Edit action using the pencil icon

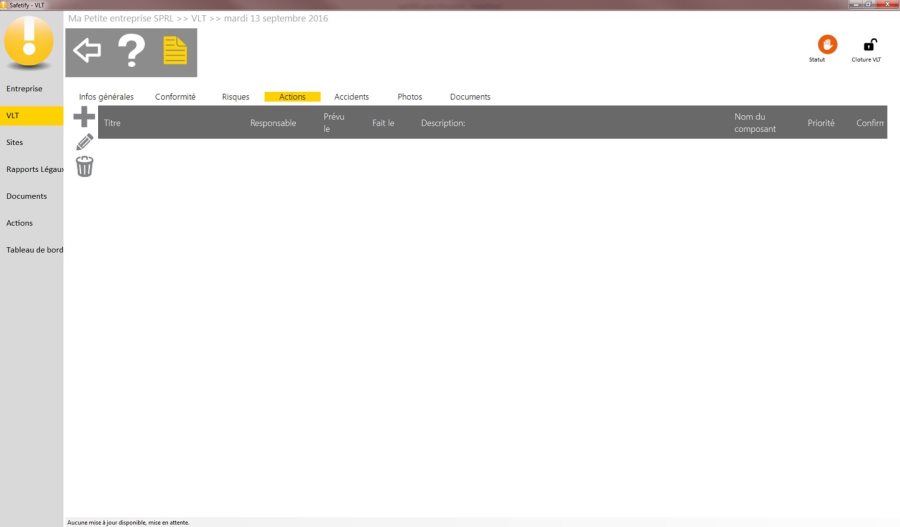click(84, 142)
